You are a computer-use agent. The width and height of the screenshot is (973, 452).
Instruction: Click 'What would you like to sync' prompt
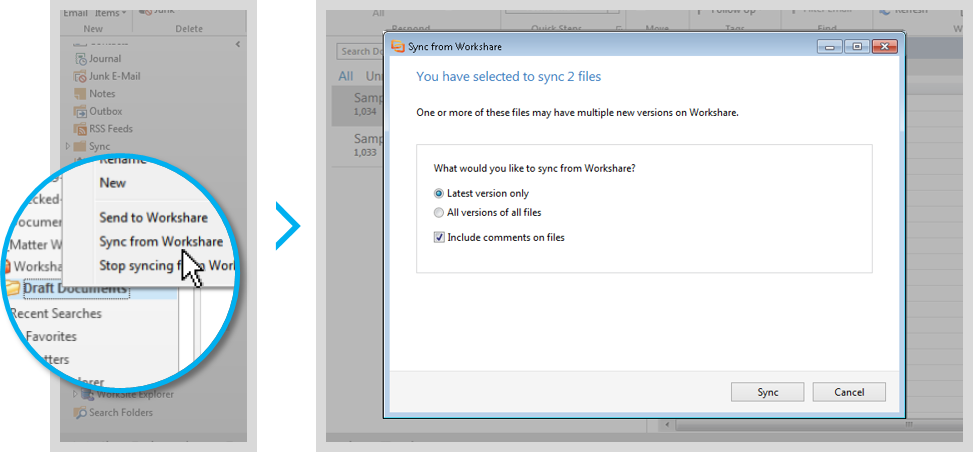pos(534,168)
